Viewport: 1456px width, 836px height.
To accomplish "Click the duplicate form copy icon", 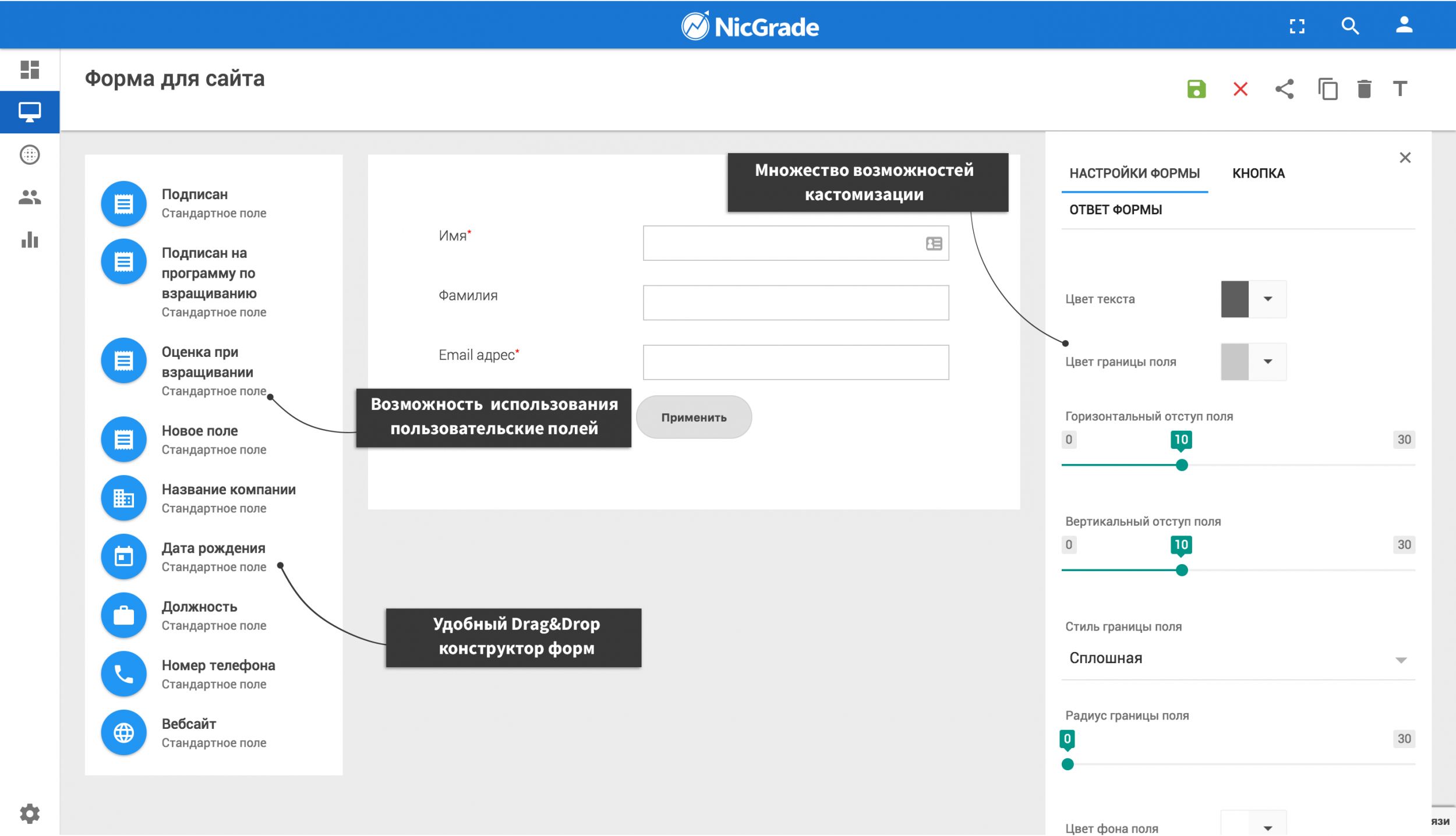I will 1328,89.
